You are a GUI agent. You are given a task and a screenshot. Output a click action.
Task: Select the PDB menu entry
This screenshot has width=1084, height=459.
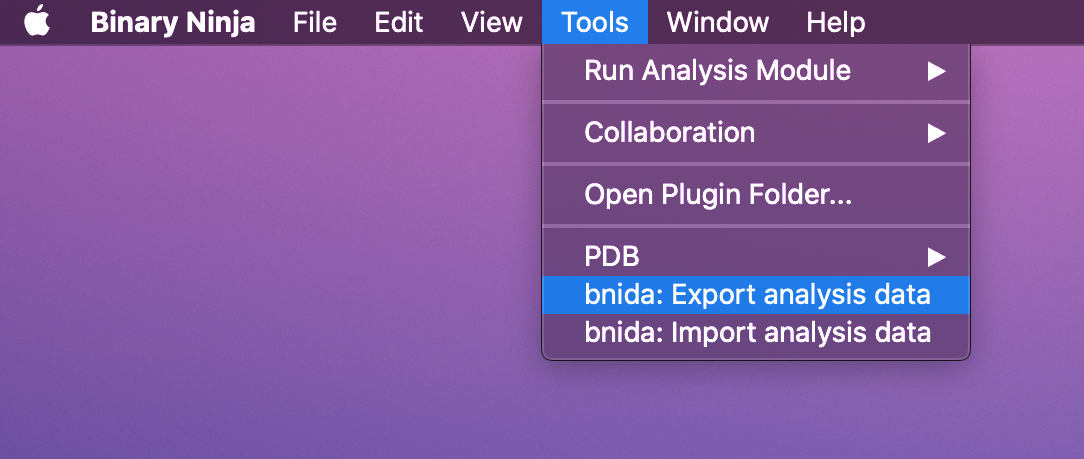tap(756, 257)
